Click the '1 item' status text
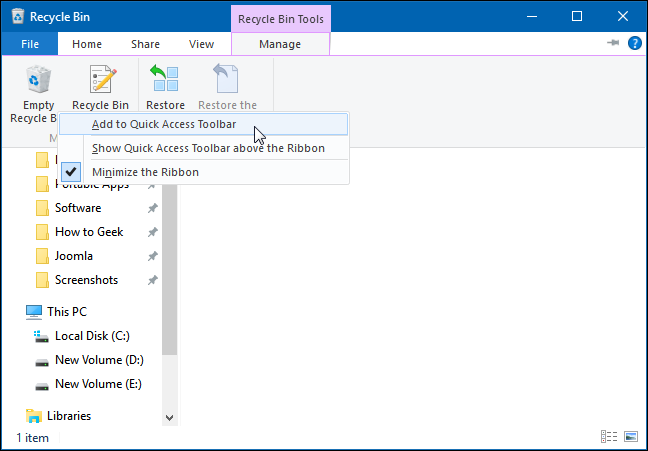The height and width of the screenshot is (451, 648). click(32, 437)
